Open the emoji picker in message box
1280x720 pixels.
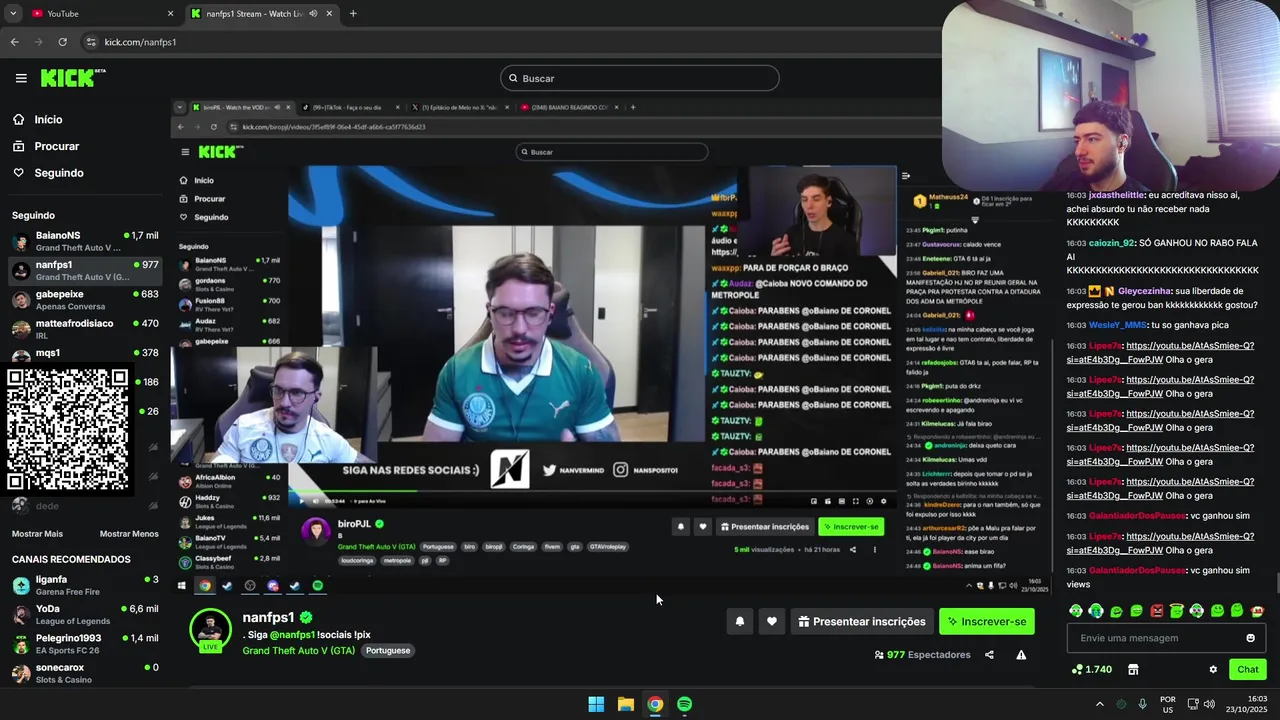tap(1250, 638)
